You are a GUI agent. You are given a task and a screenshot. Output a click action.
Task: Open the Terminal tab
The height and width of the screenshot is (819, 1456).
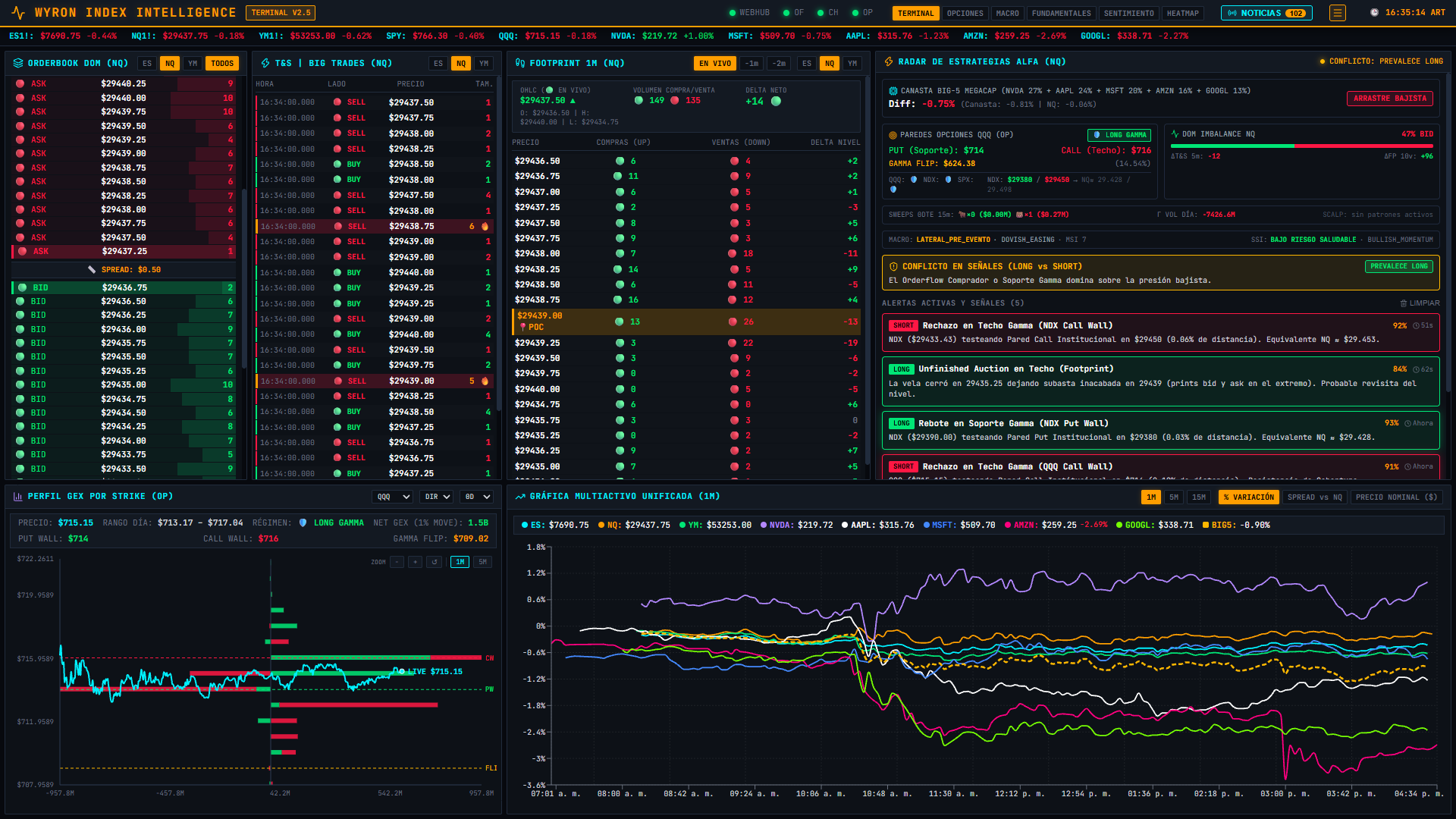916,14
